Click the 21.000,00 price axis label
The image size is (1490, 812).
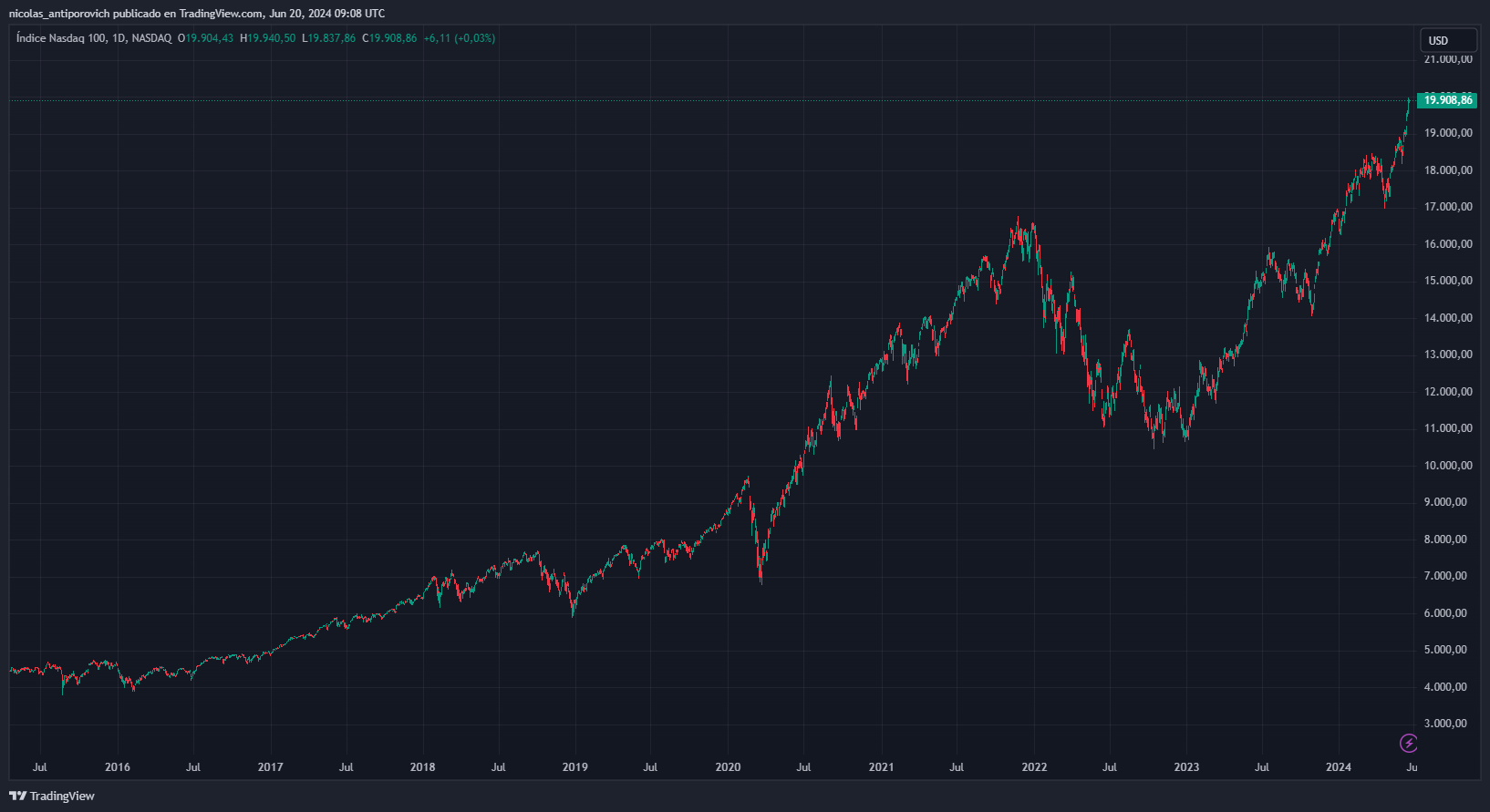click(x=1448, y=59)
